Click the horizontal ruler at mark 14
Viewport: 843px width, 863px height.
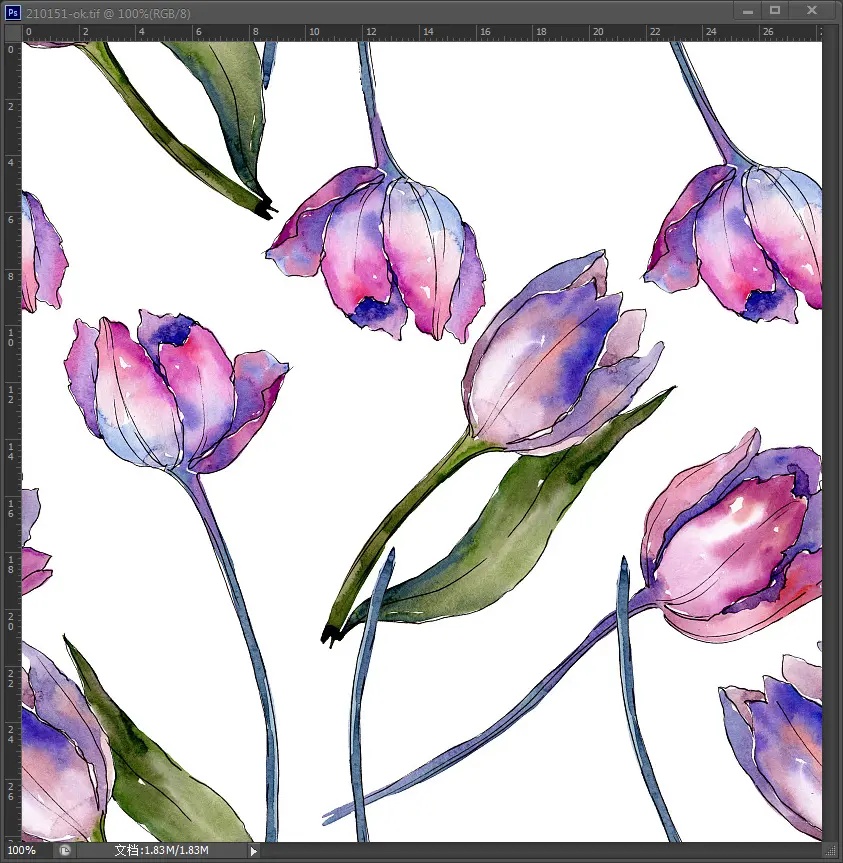[x=427, y=33]
